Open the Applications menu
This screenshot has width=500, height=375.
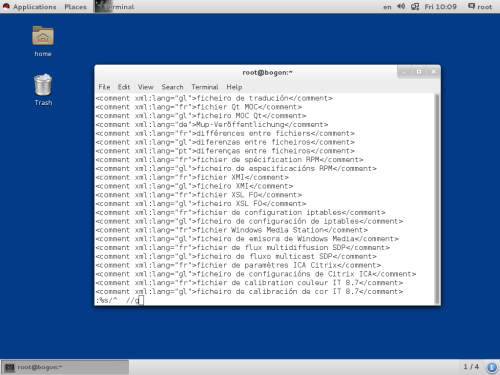click(x=34, y=7)
